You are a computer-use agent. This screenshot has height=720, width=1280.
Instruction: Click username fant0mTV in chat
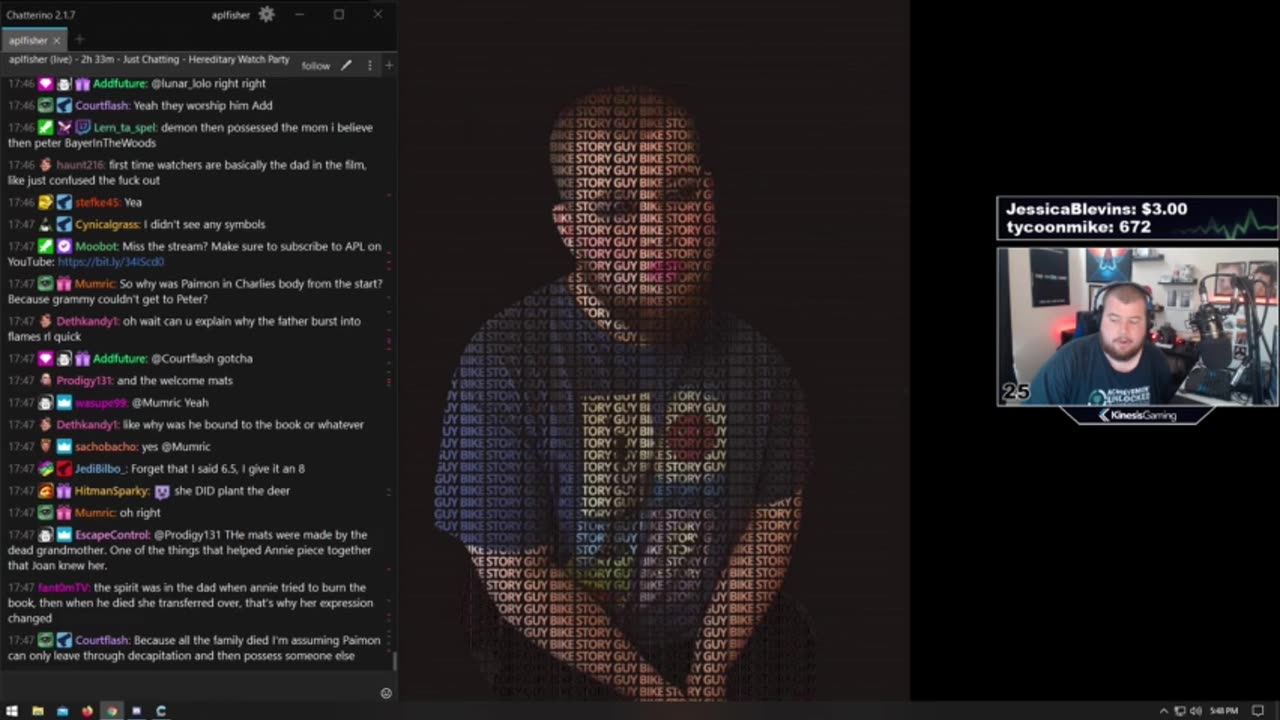[x=64, y=588]
